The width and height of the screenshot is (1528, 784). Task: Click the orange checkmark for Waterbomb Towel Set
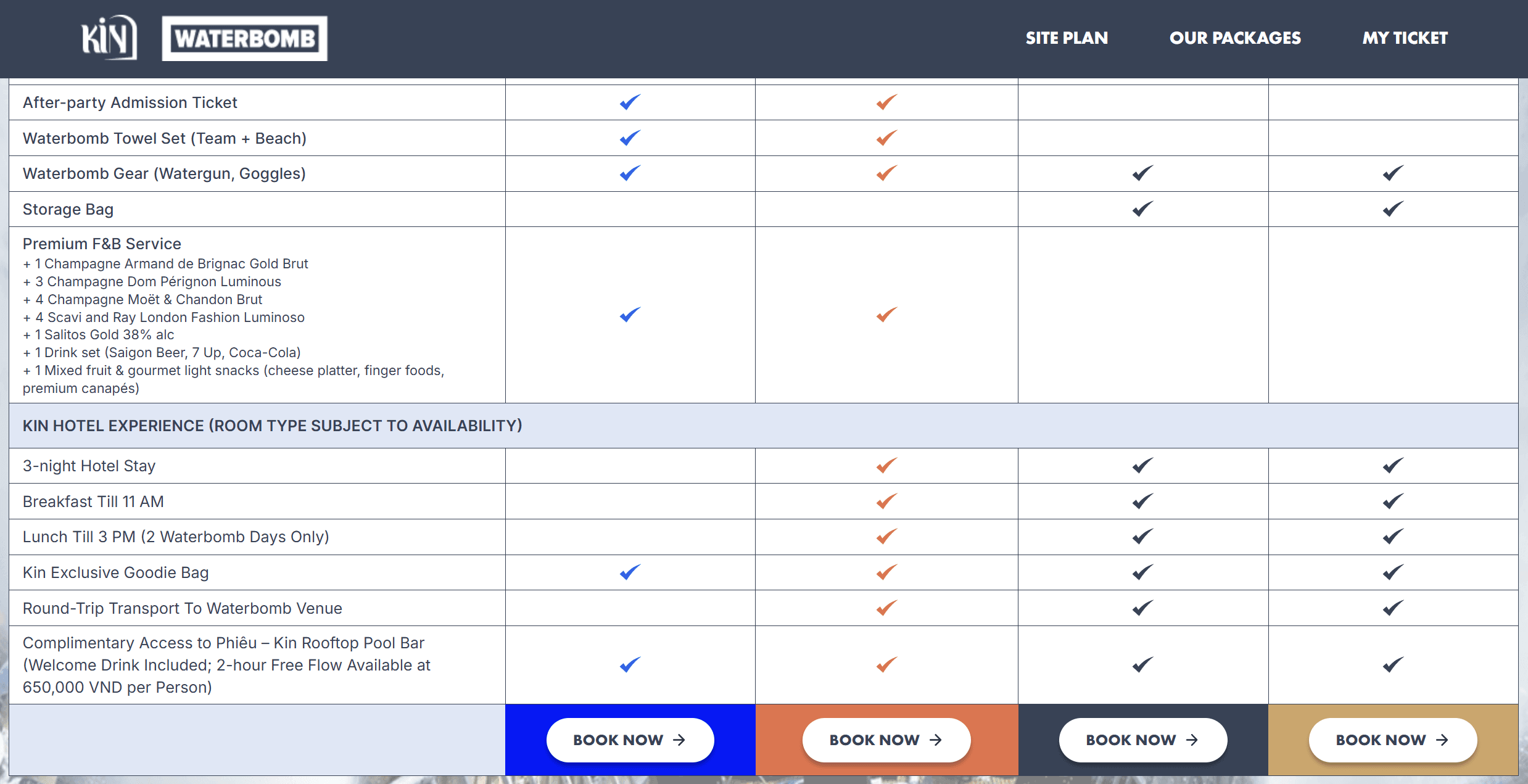tap(886, 138)
